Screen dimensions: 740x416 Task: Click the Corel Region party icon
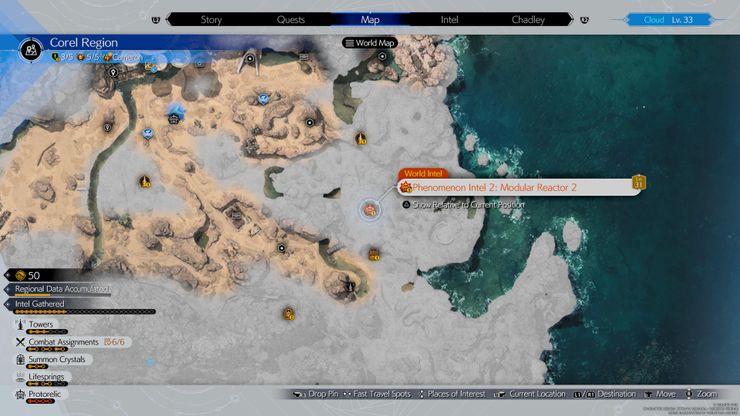[x=31, y=49]
